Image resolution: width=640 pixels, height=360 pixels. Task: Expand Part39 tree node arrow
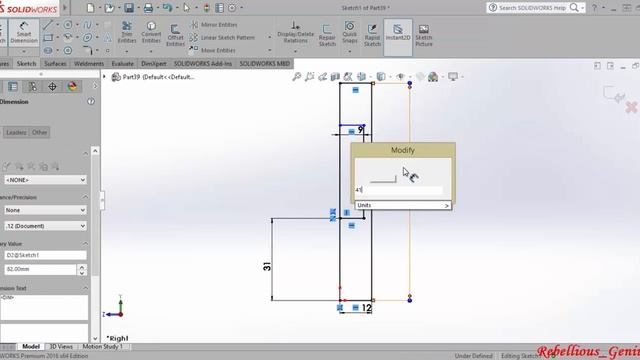104,77
